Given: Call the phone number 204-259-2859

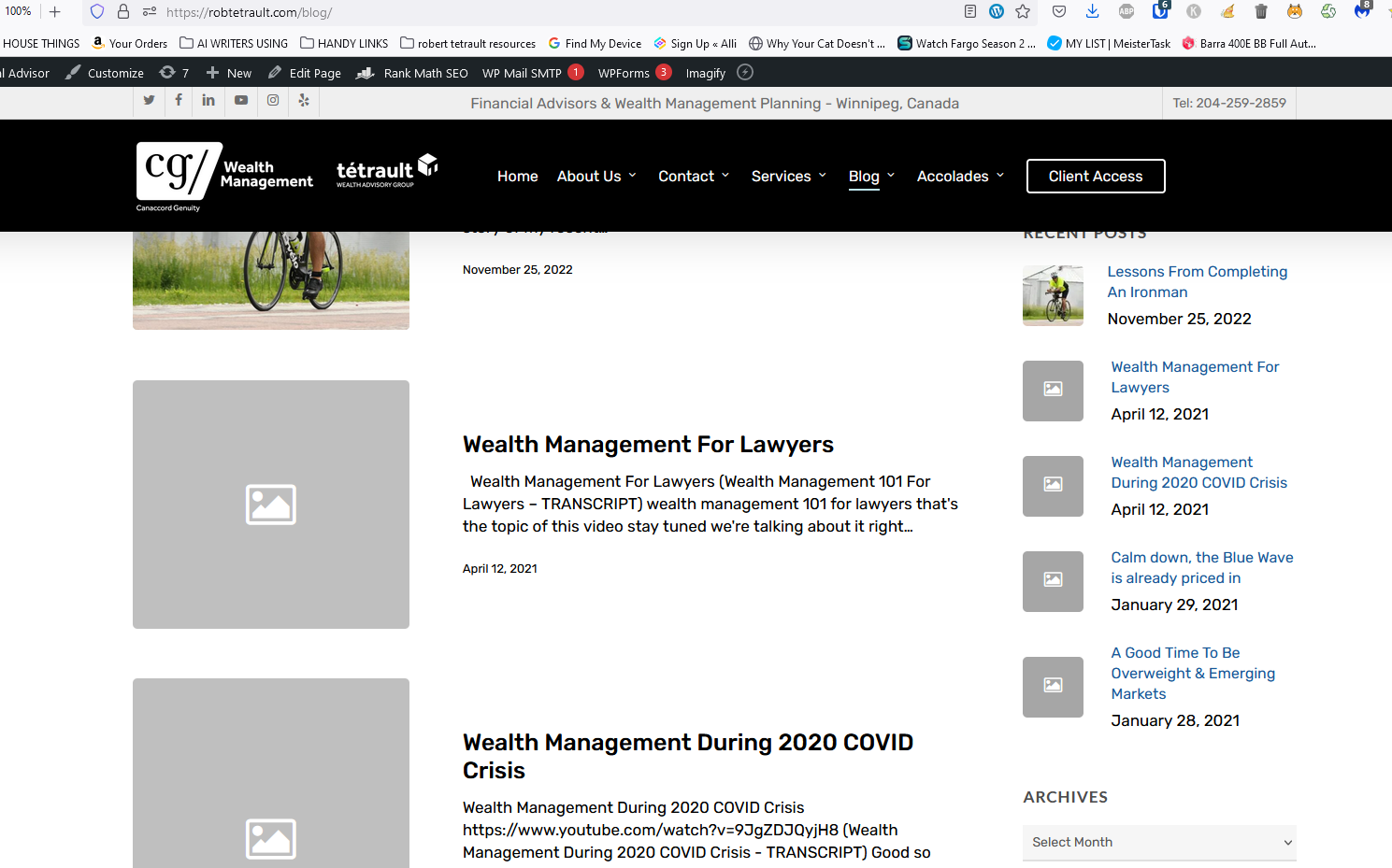Looking at the screenshot, I should (x=1229, y=103).
